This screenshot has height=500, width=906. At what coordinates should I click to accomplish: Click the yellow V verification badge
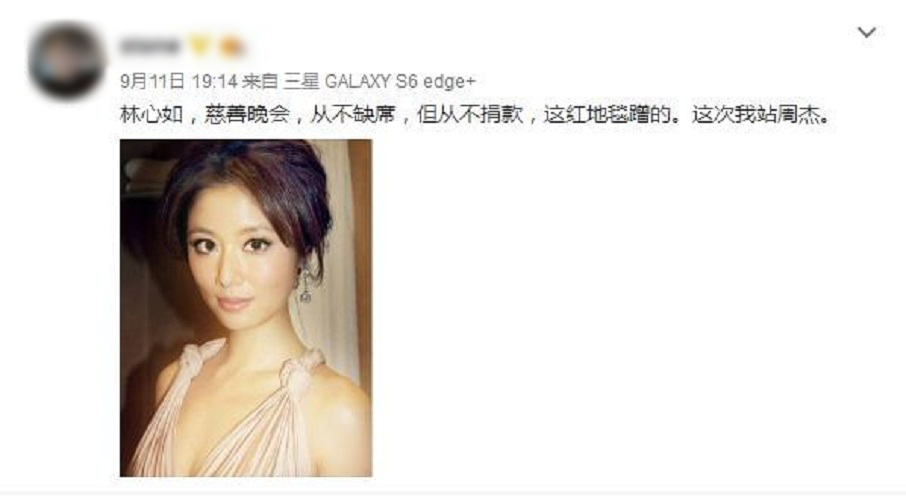pyautogui.click(x=199, y=46)
